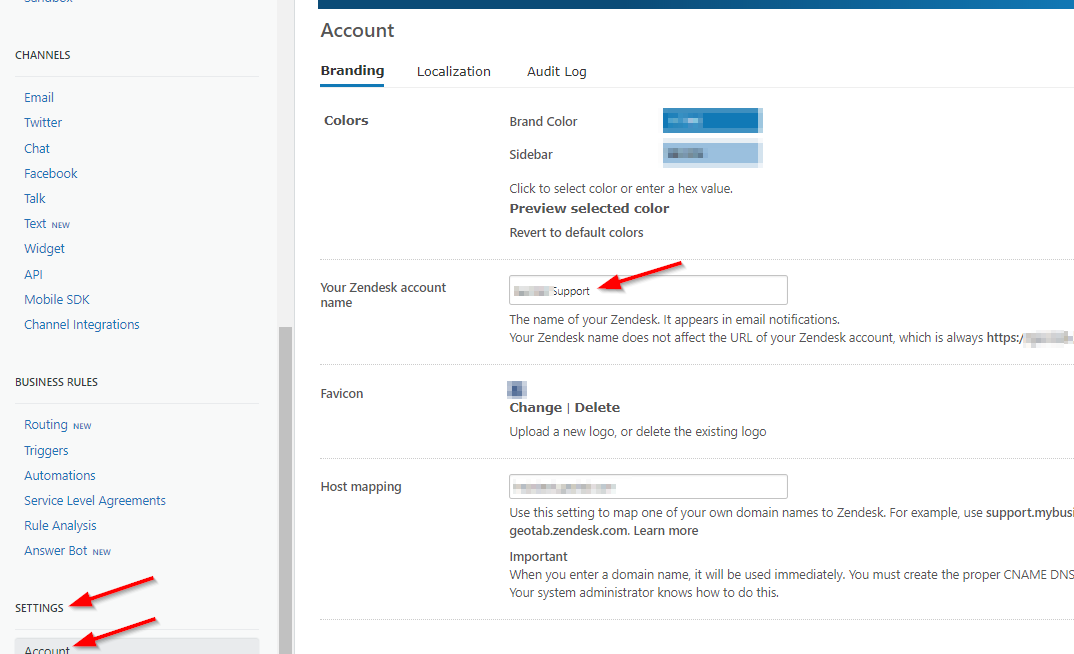Click the Host mapping label
1074x654 pixels.
[361, 487]
